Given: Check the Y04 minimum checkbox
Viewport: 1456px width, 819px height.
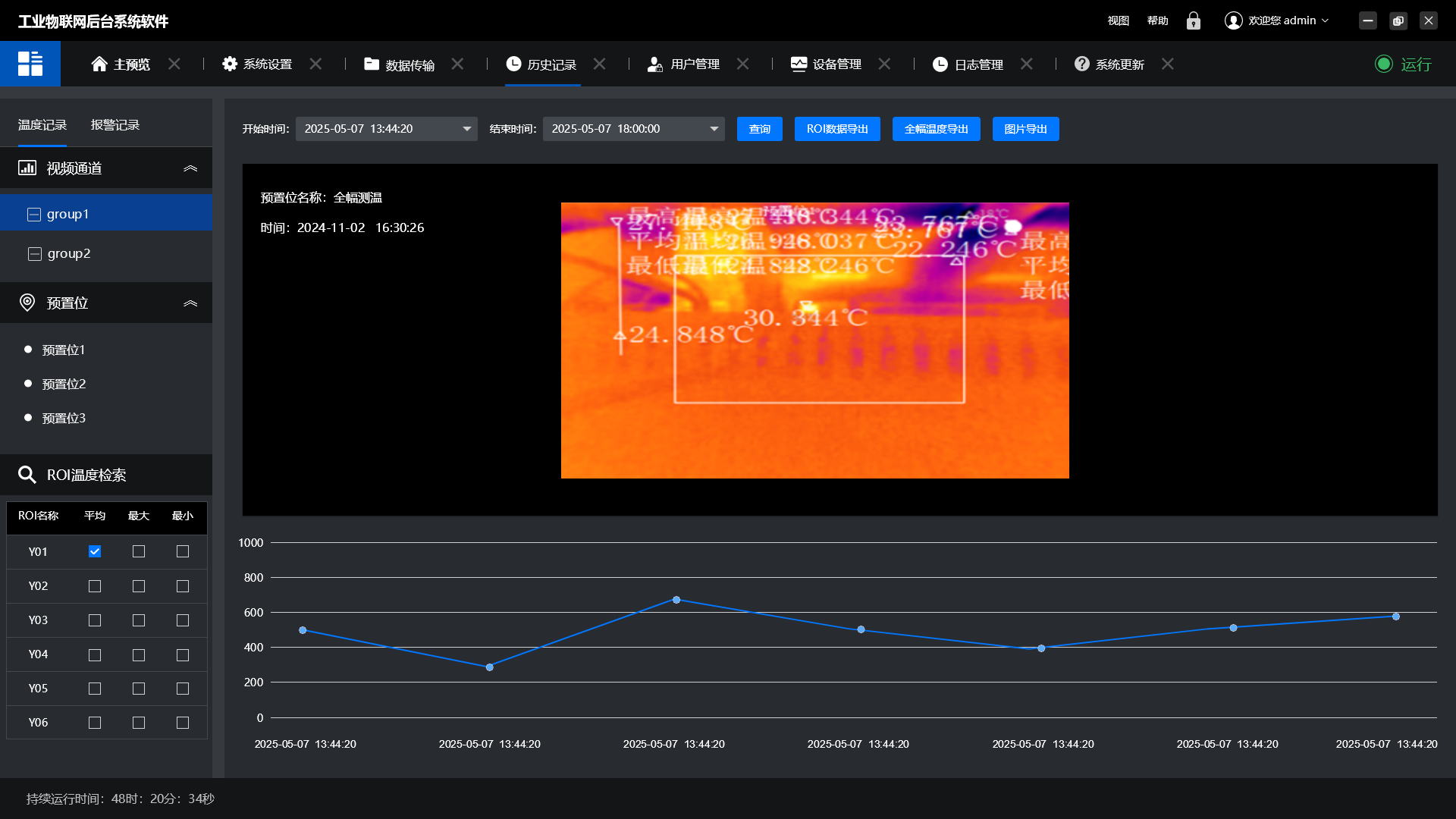Looking at the screenshot, I should tap(183, 654).
